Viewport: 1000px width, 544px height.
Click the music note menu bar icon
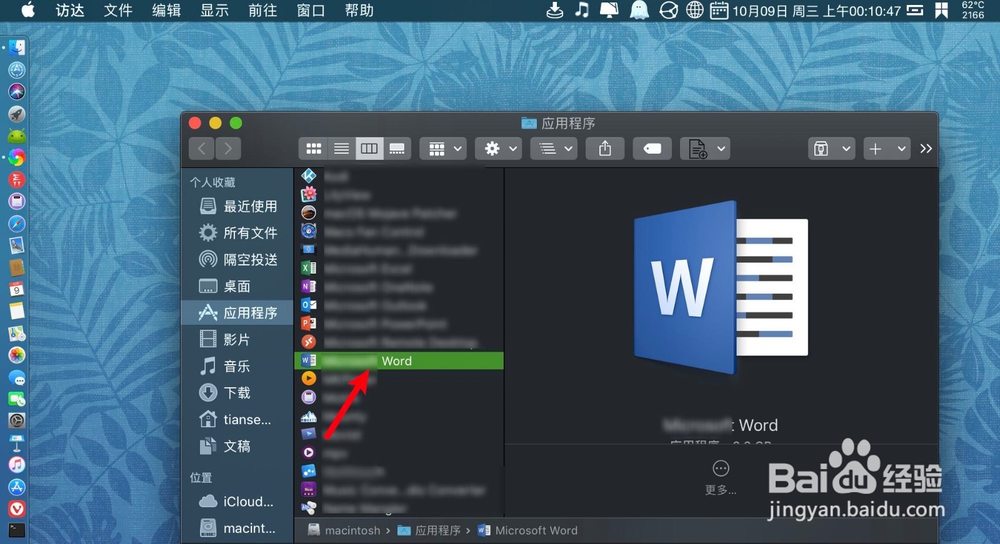click(x=582, y=10)
